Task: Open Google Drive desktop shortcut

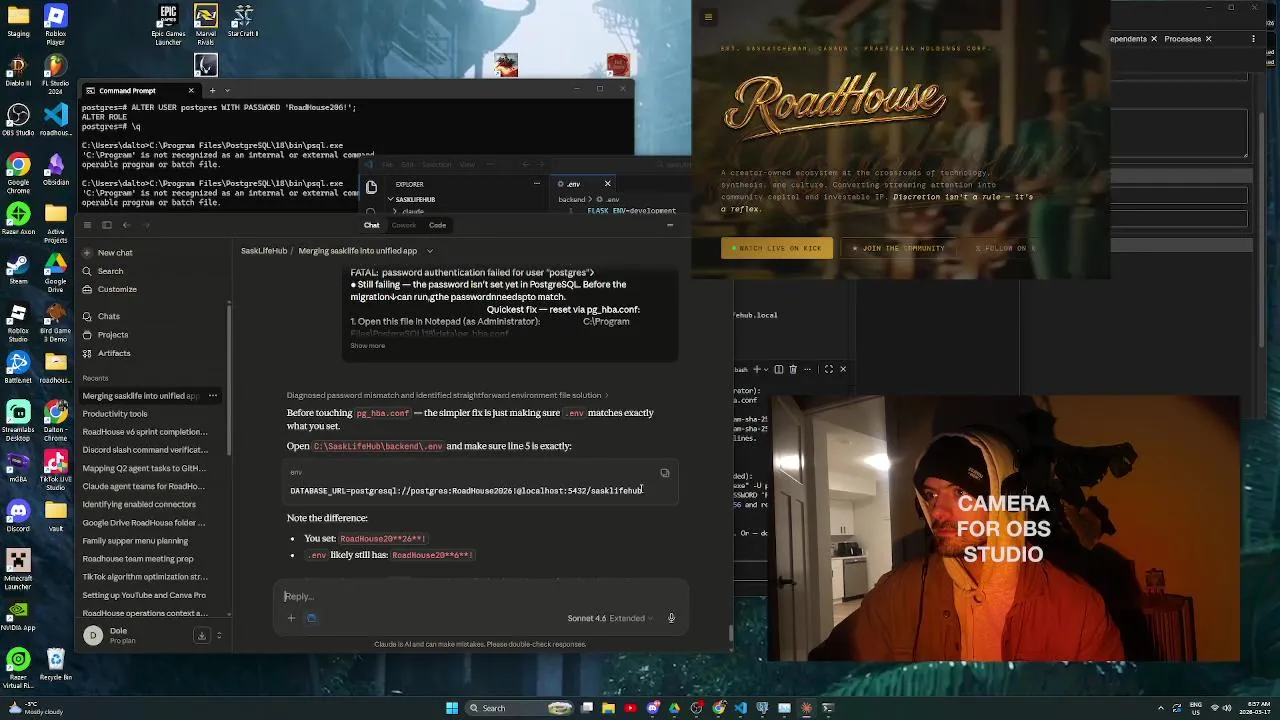Action: (x=56, y=271)
